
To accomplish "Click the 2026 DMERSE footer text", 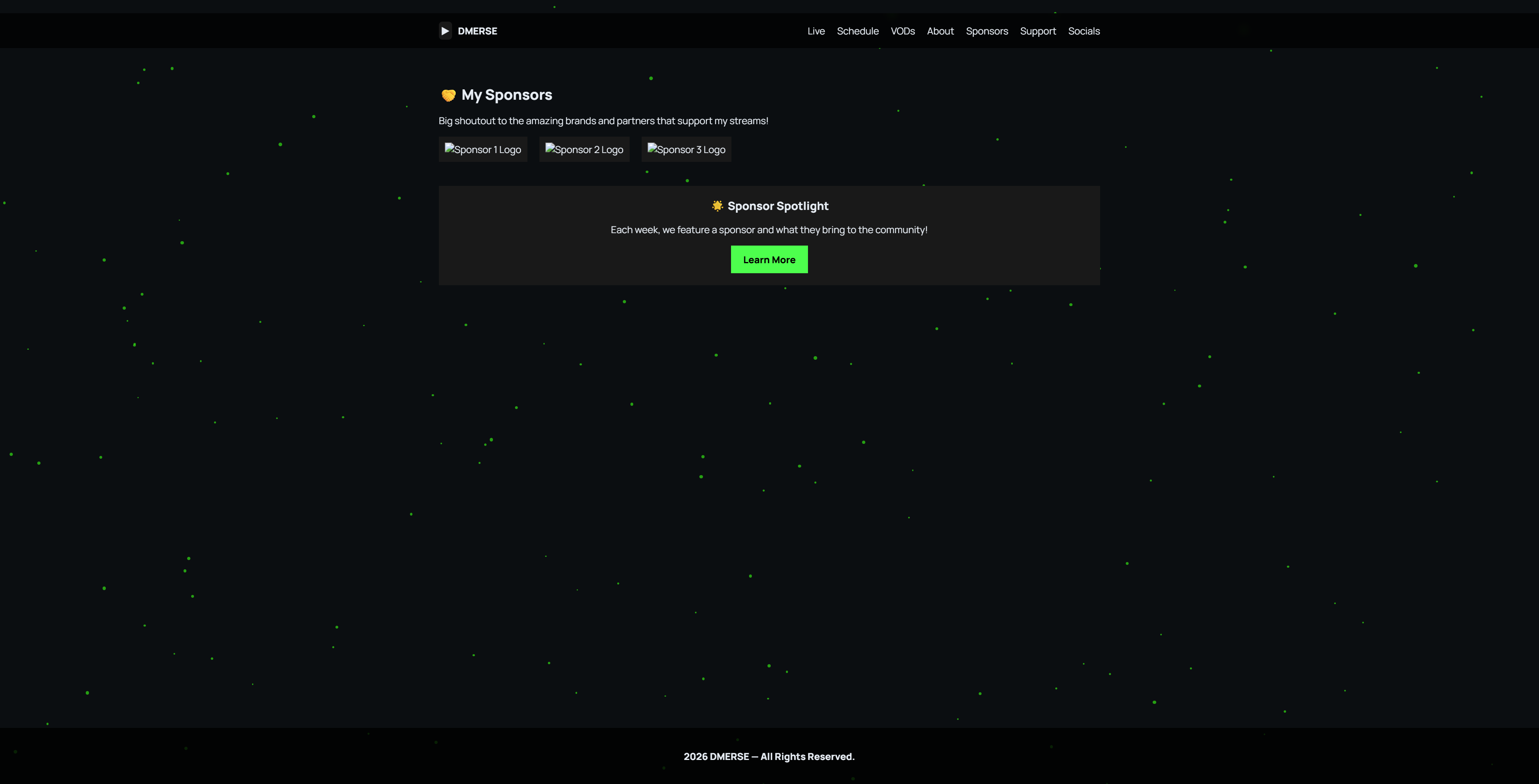I will [x=769, y=756].
